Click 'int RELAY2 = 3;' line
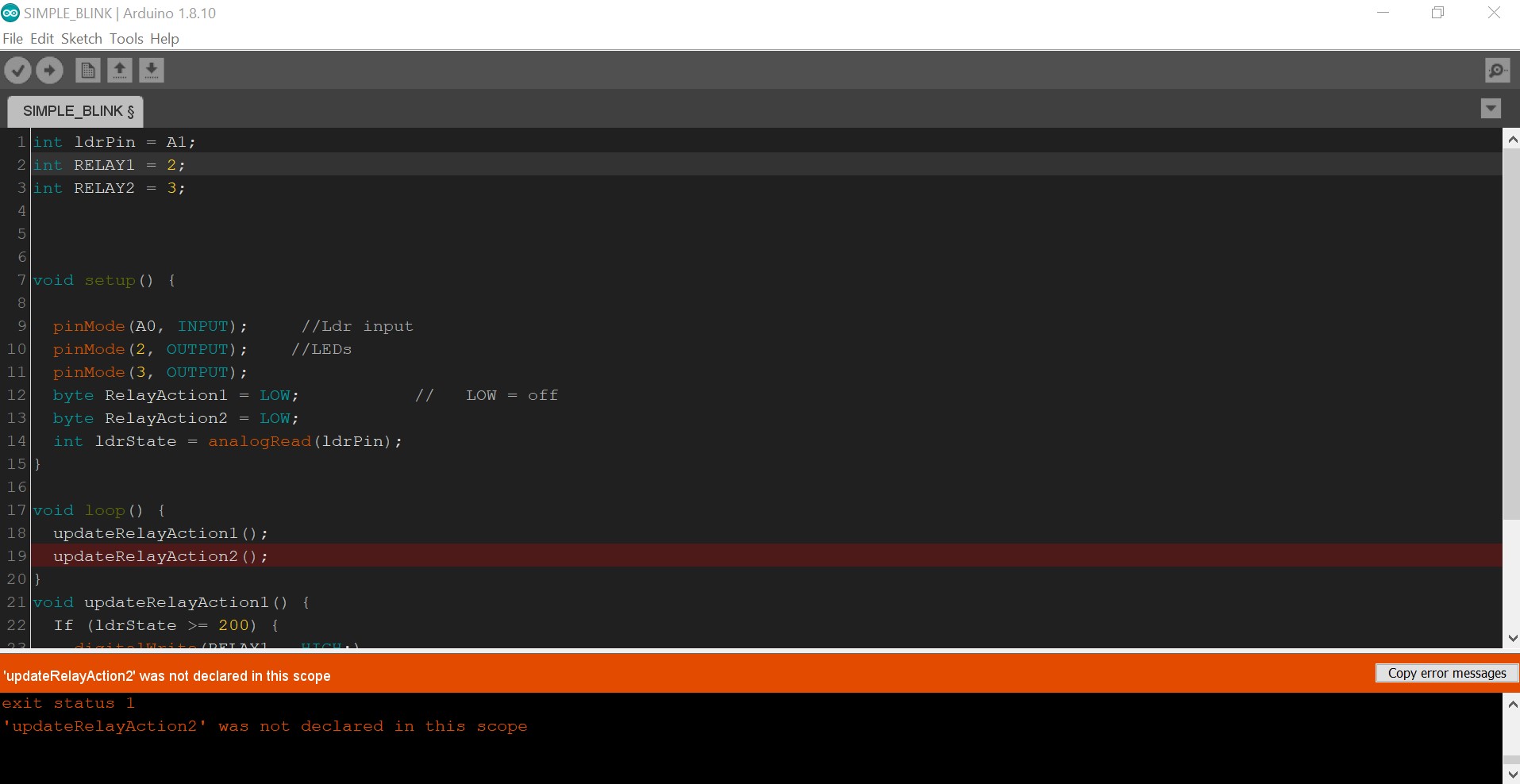1520x784 pixels. click(x=109, y=188)
